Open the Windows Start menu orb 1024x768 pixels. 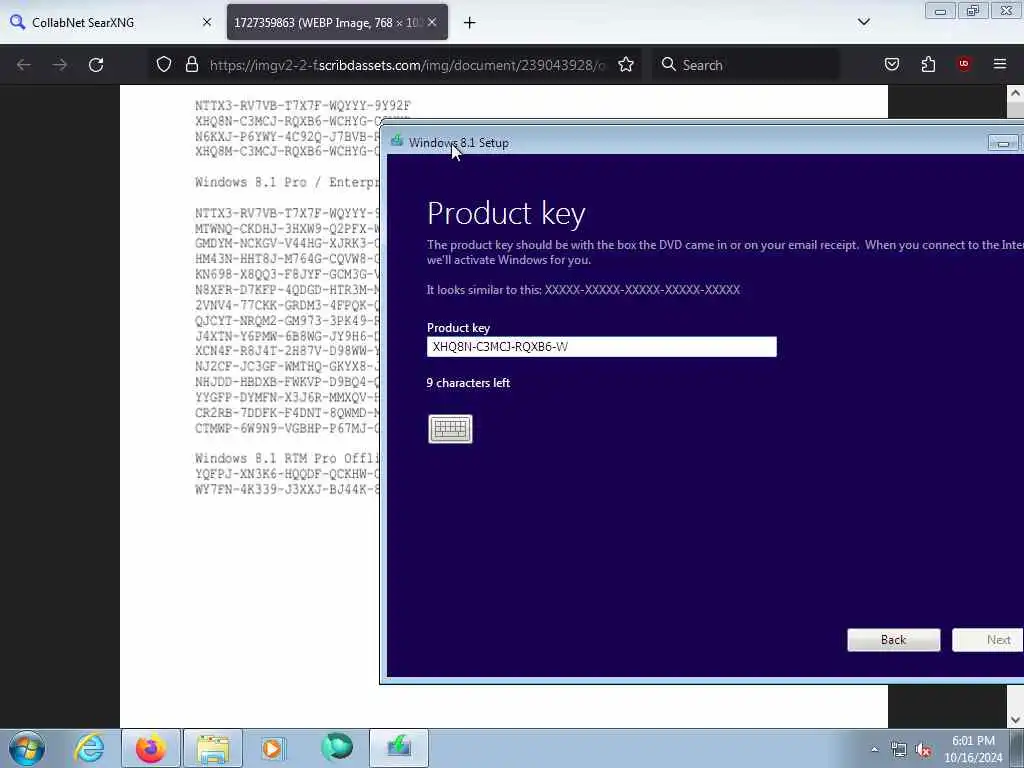tap(27, 748)
